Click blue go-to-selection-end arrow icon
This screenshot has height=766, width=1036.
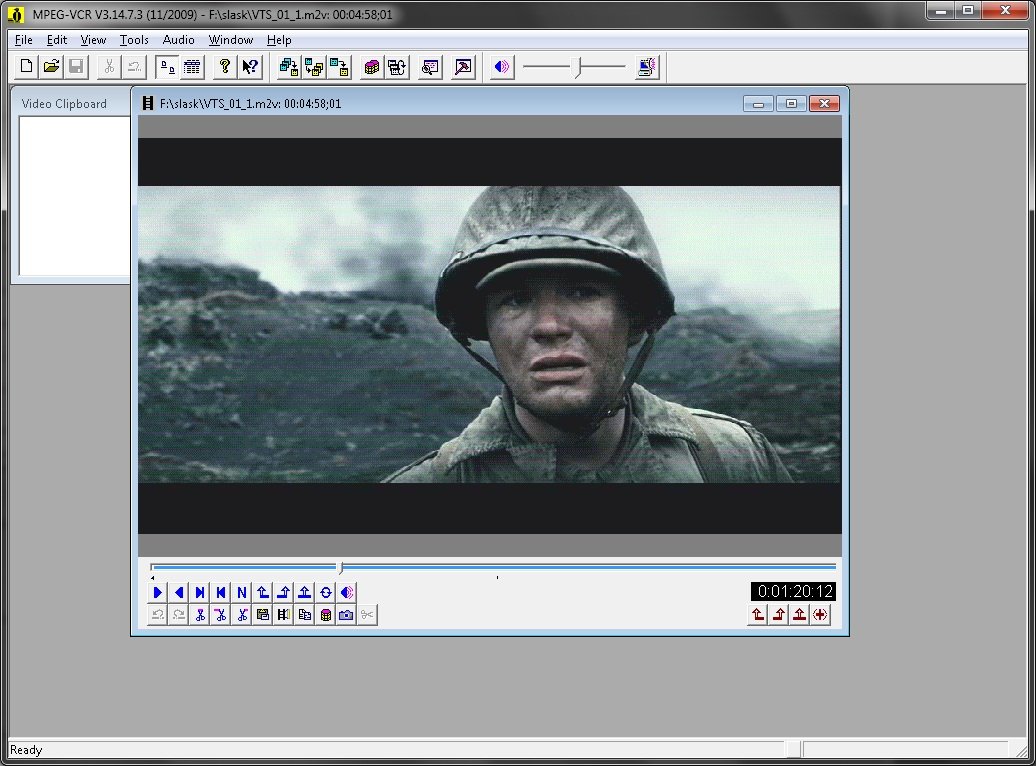[x=284, y=592]
